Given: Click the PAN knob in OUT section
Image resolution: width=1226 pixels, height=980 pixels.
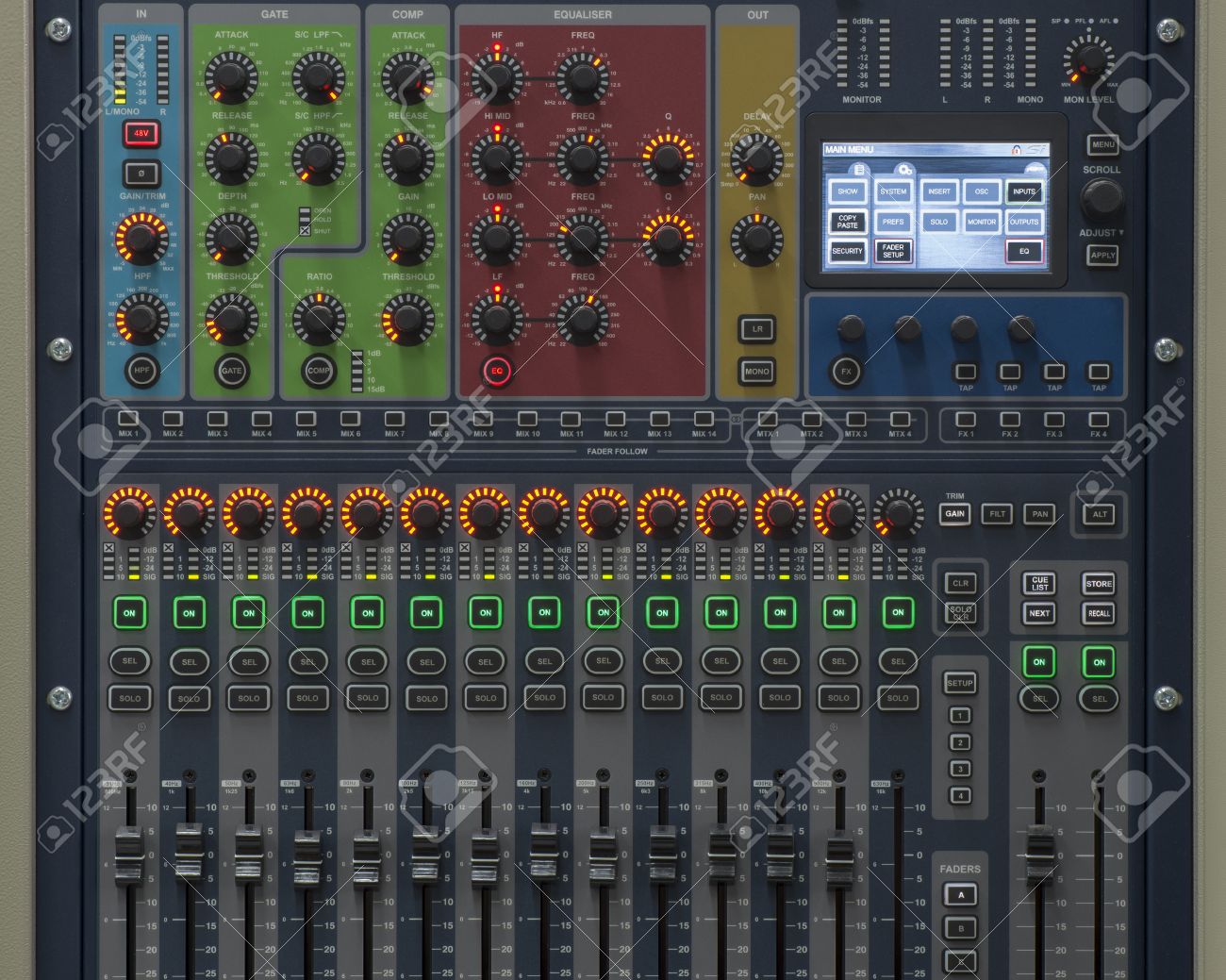Looking at the screenshot, I should [756, 239].
